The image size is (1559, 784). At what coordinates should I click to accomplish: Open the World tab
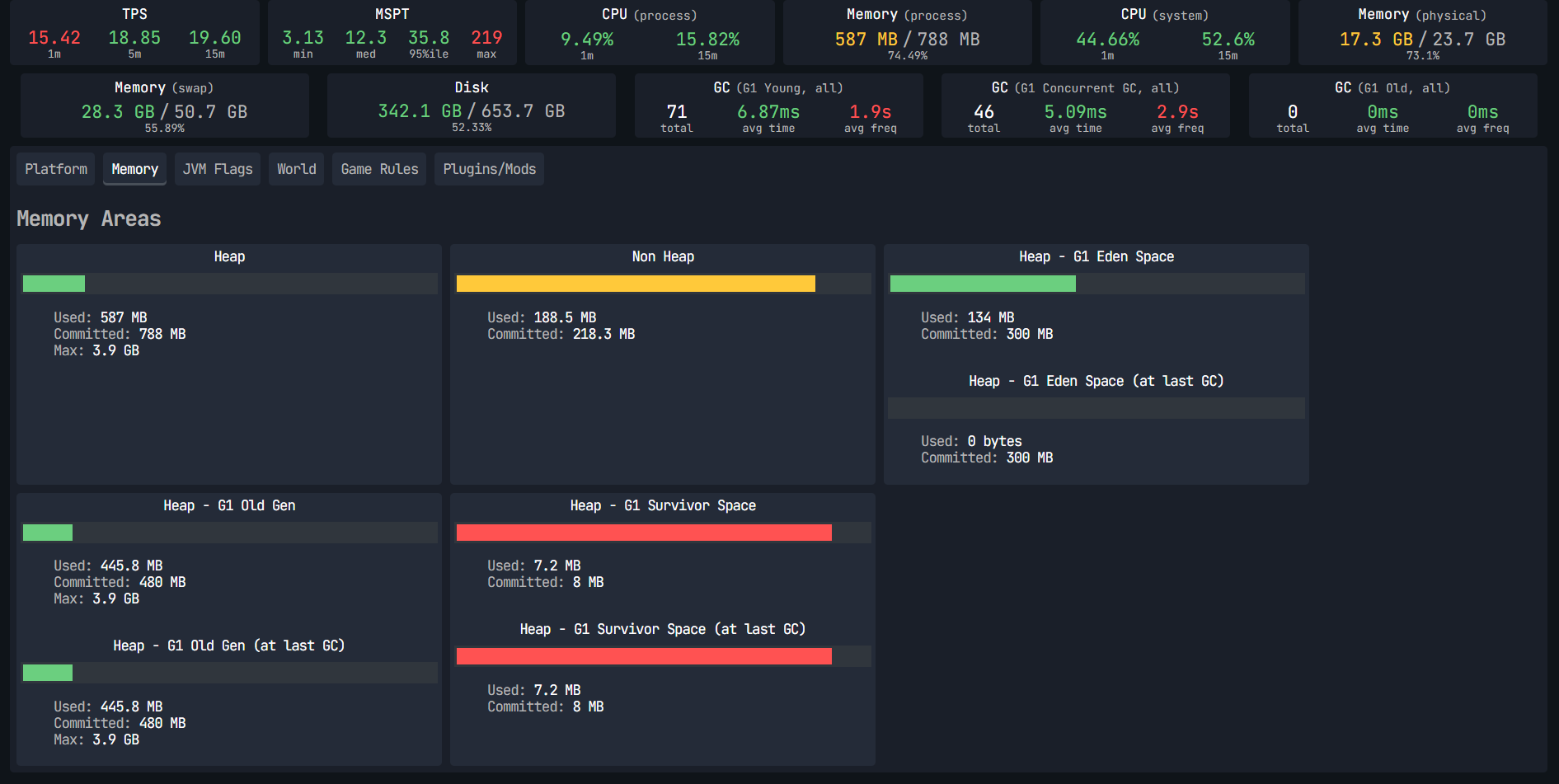[297, 169]
